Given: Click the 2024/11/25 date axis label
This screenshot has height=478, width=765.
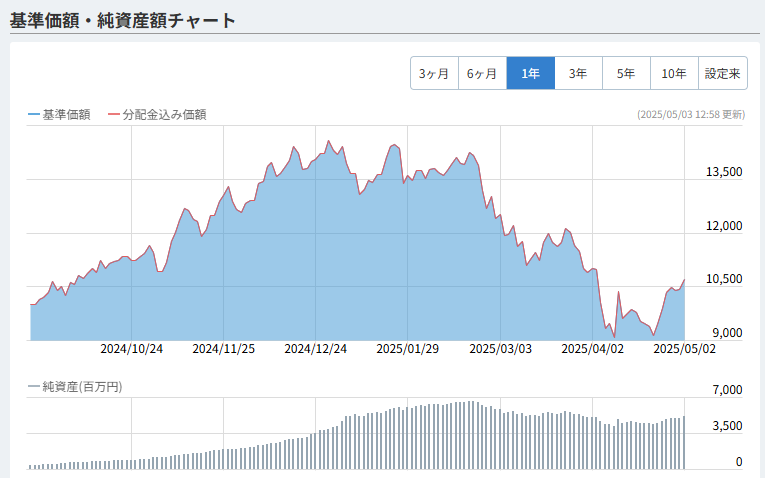Looking at the screenshot, I should [223, 349].
